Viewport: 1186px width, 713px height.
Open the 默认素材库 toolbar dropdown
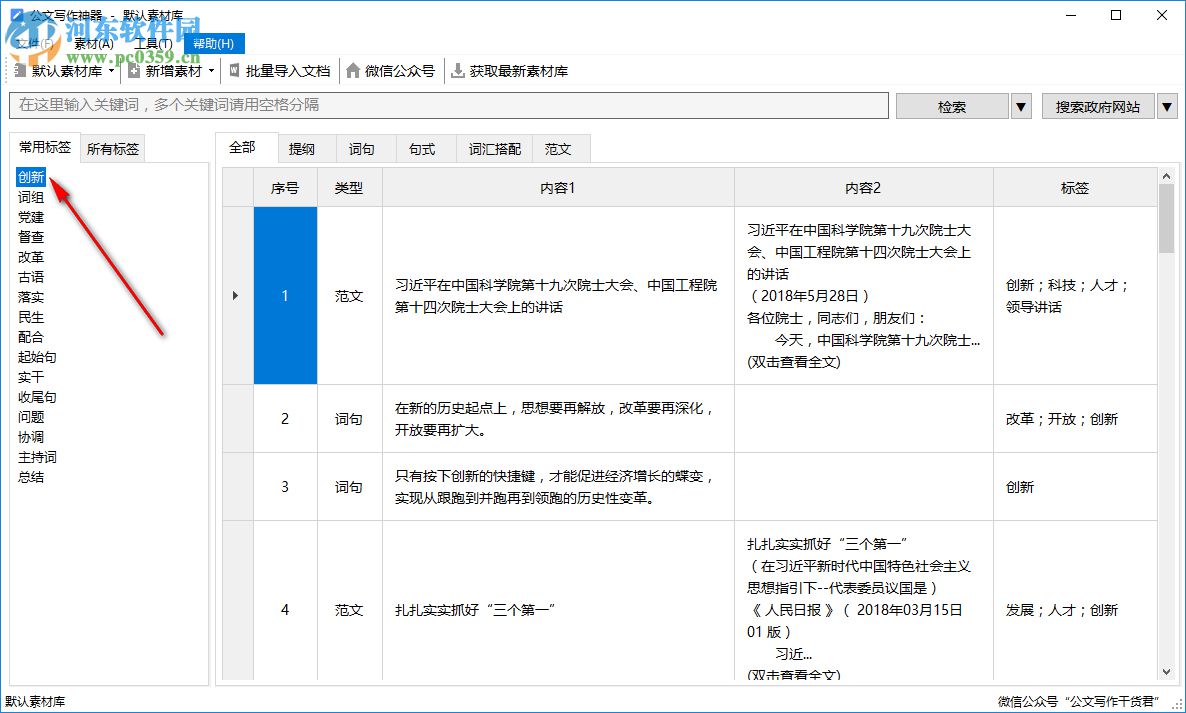(65, 71)
